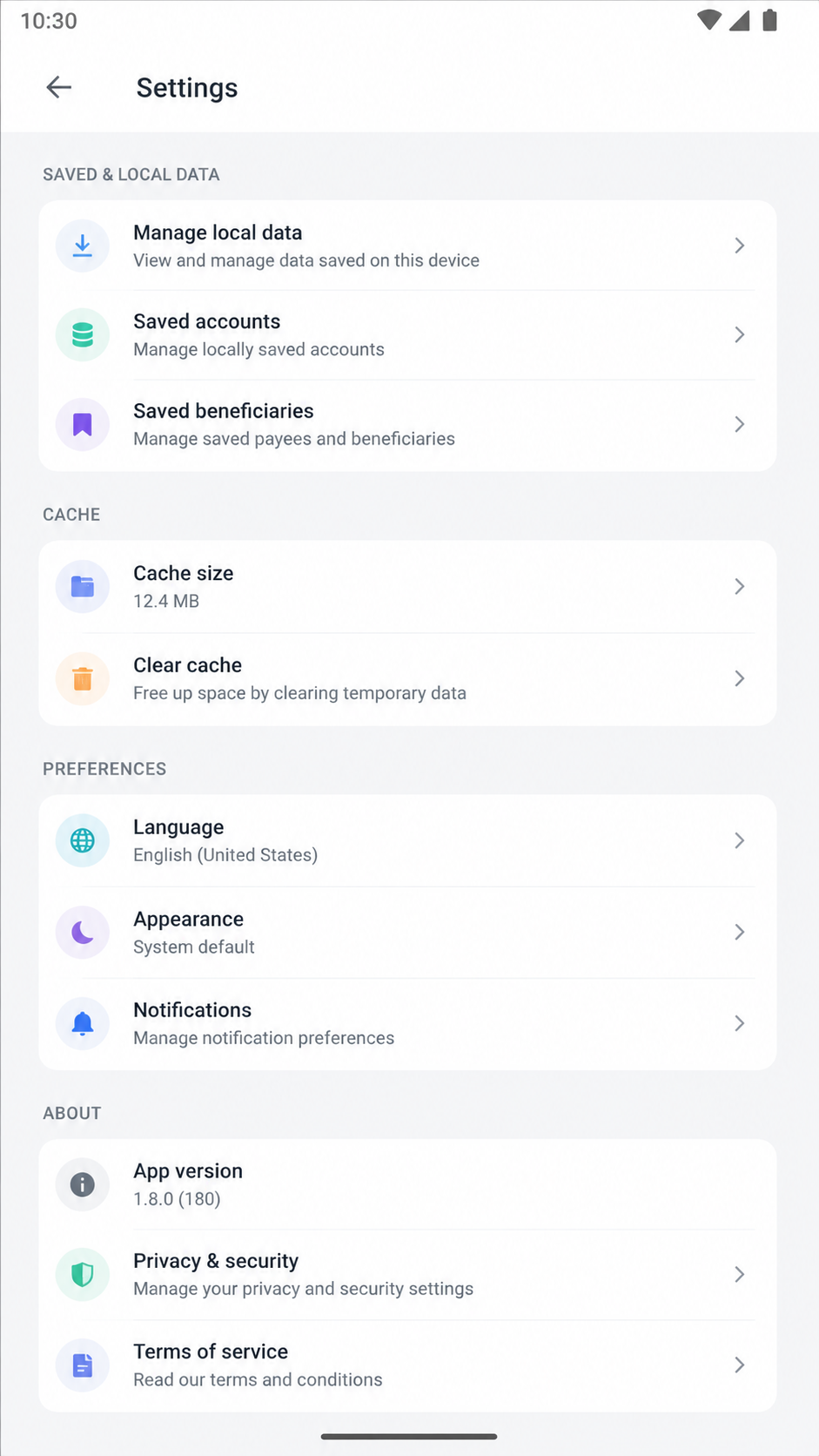Click the bell icon for Notifications
Viewport: 819px width, 1456px height.
83,1023
